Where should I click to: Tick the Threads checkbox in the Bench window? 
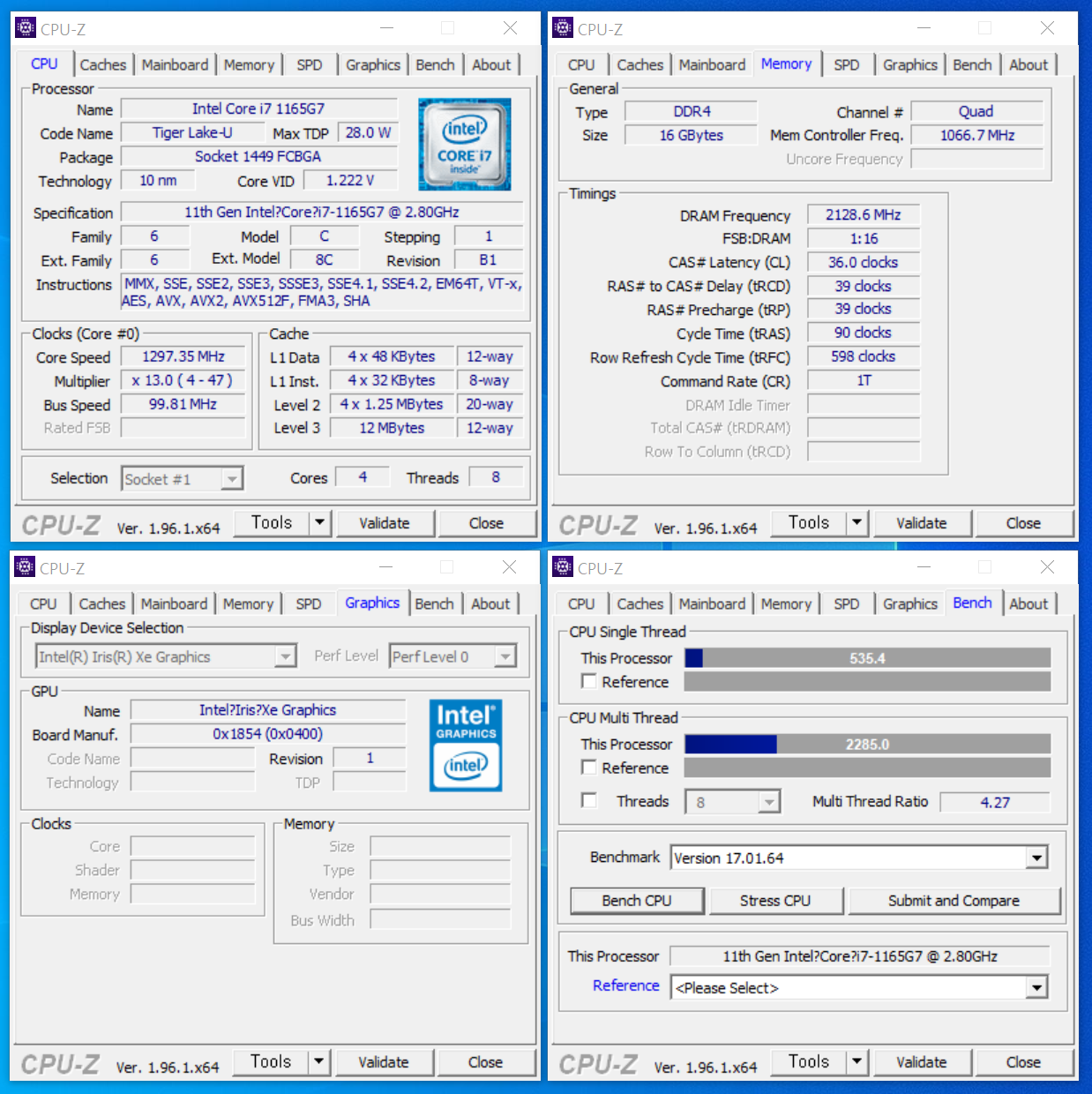589,800
